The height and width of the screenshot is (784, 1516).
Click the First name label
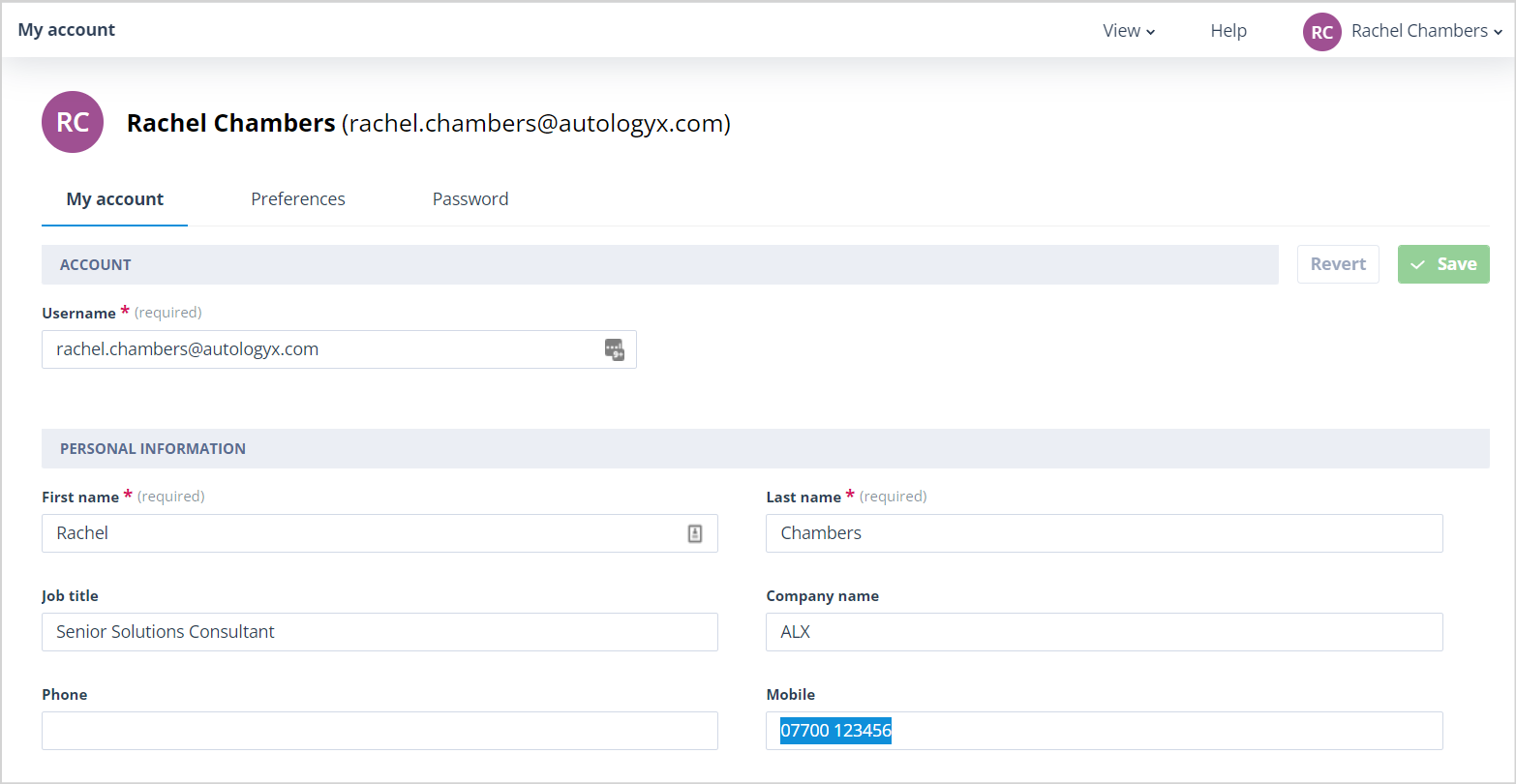click(x=80, y=497)
